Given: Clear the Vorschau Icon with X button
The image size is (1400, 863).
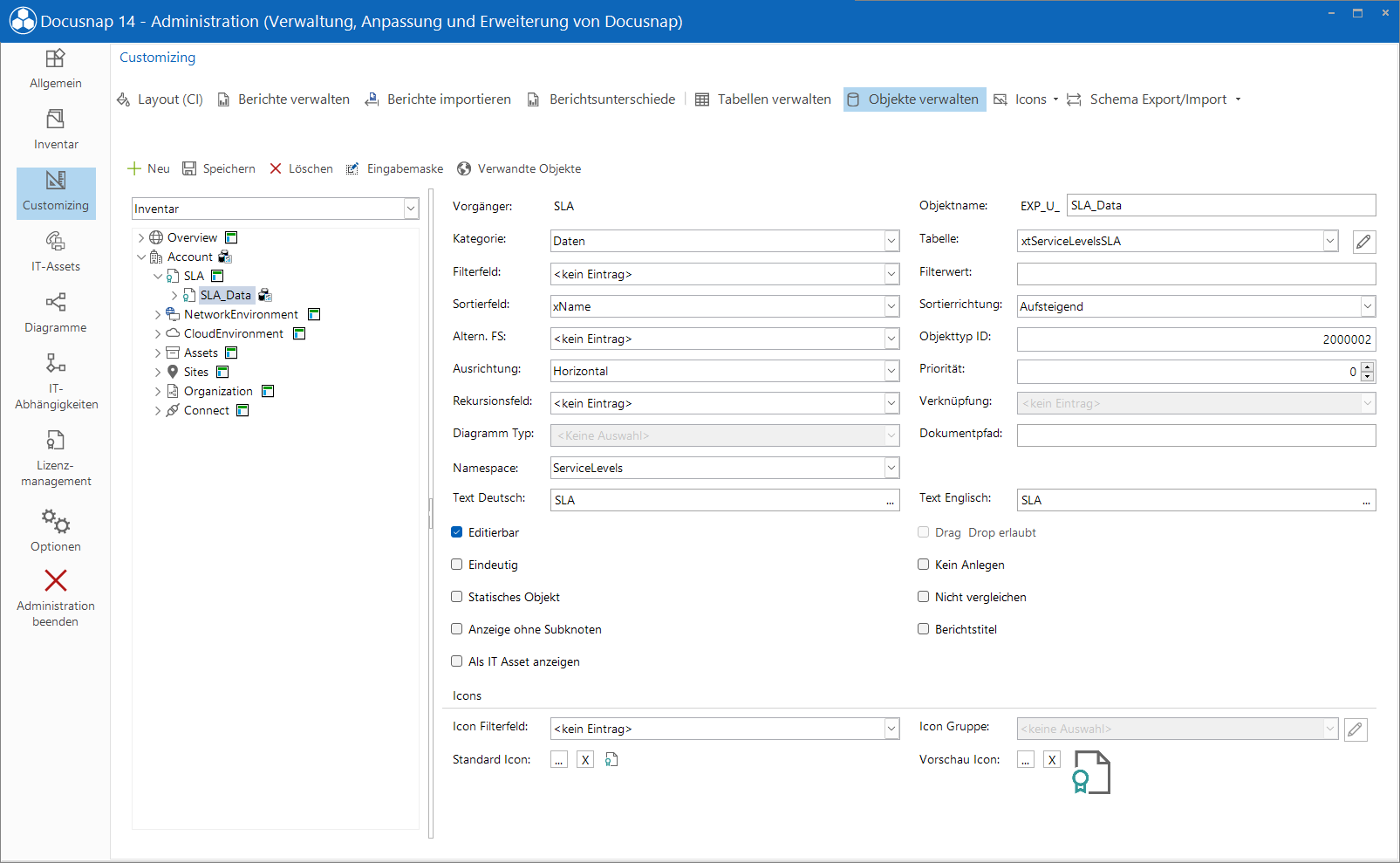Looking at the screenshot, I should 1052,760.
